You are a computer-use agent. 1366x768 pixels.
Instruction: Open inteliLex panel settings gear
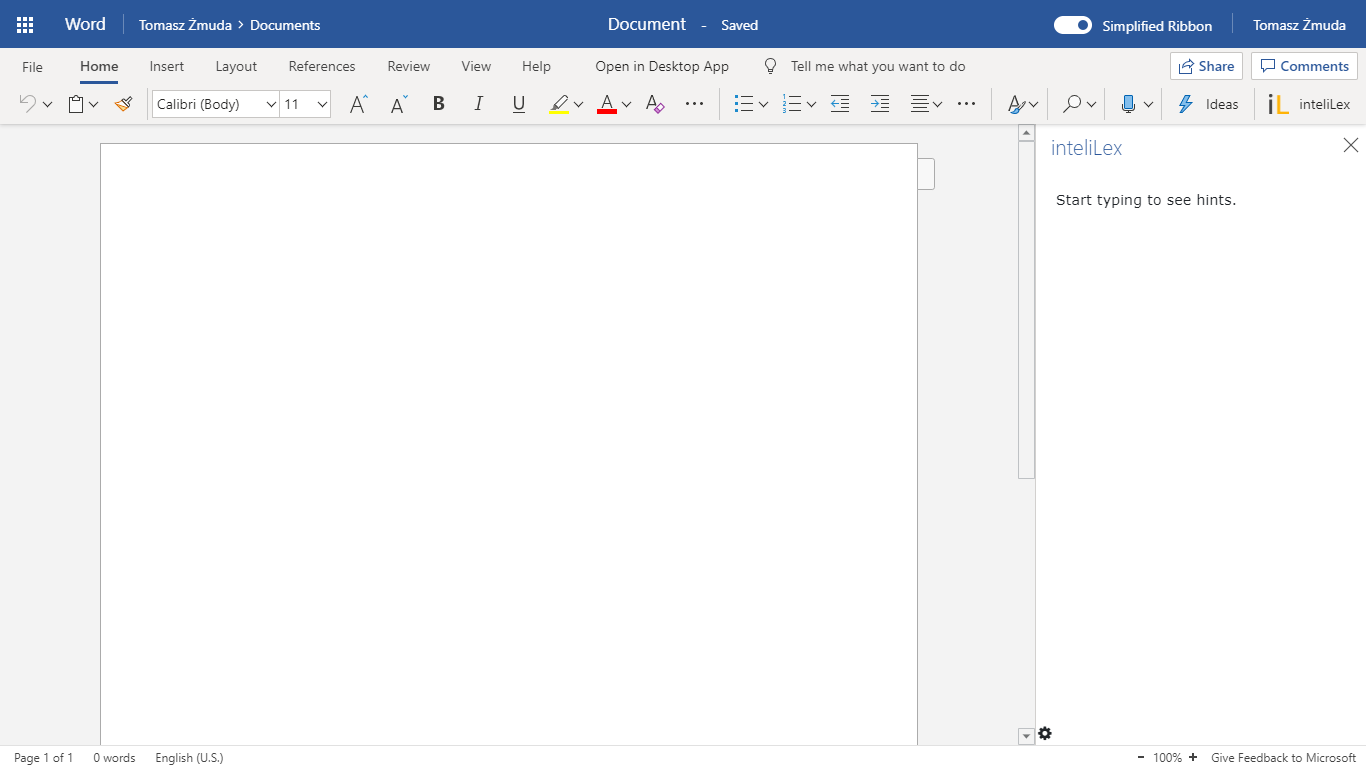[x=1045, y=734]
